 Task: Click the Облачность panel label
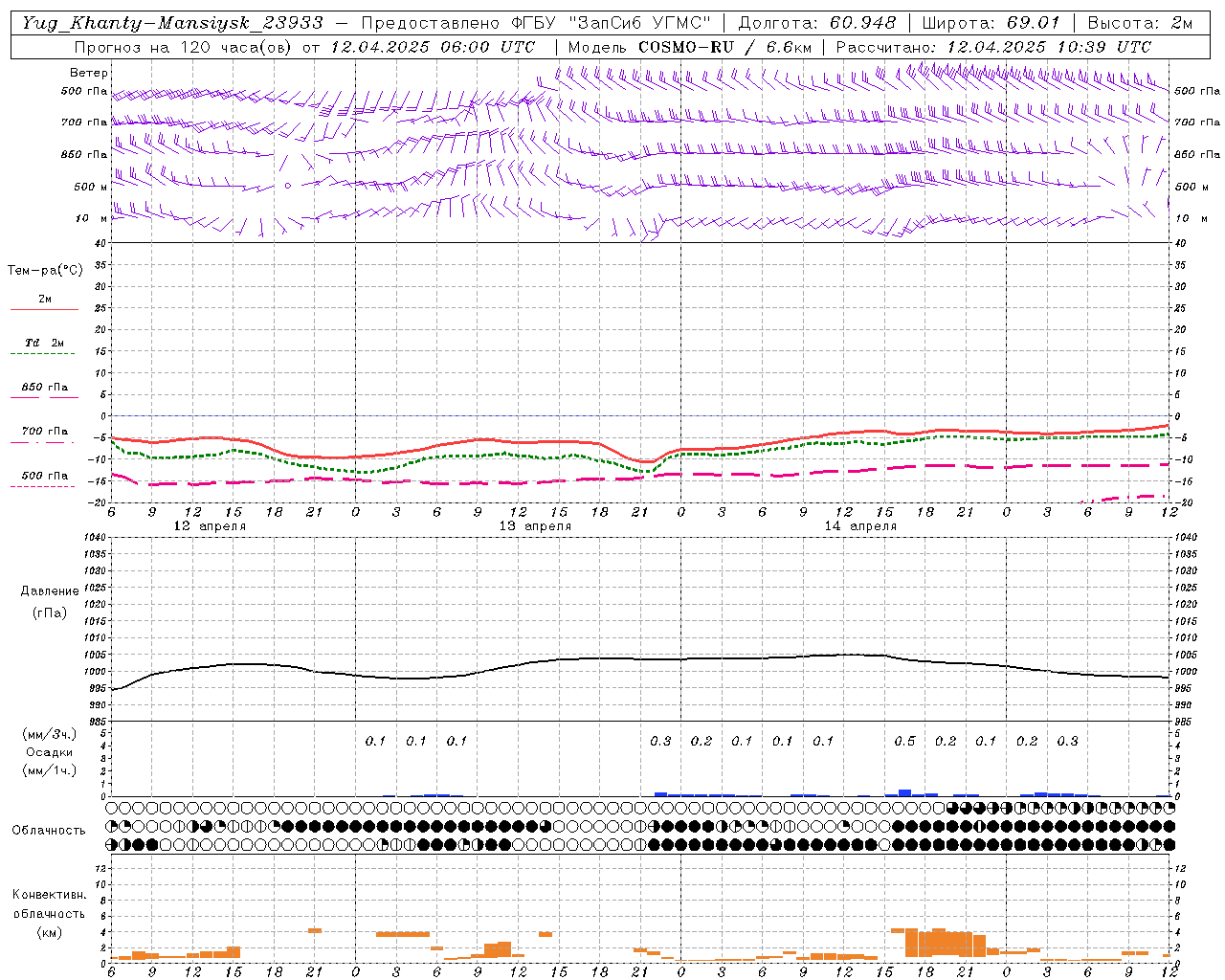coord(49,831)
